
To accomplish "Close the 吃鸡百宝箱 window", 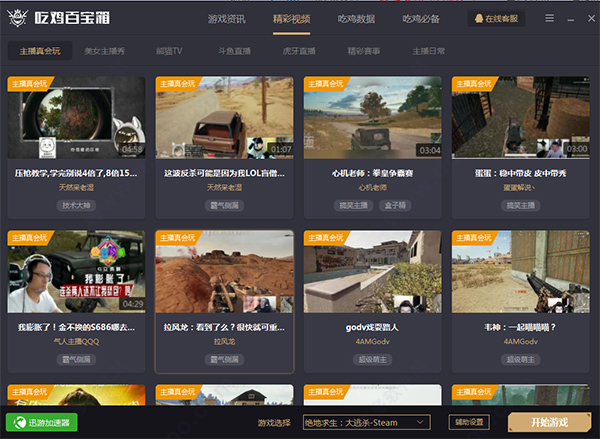I will point(591,18).
